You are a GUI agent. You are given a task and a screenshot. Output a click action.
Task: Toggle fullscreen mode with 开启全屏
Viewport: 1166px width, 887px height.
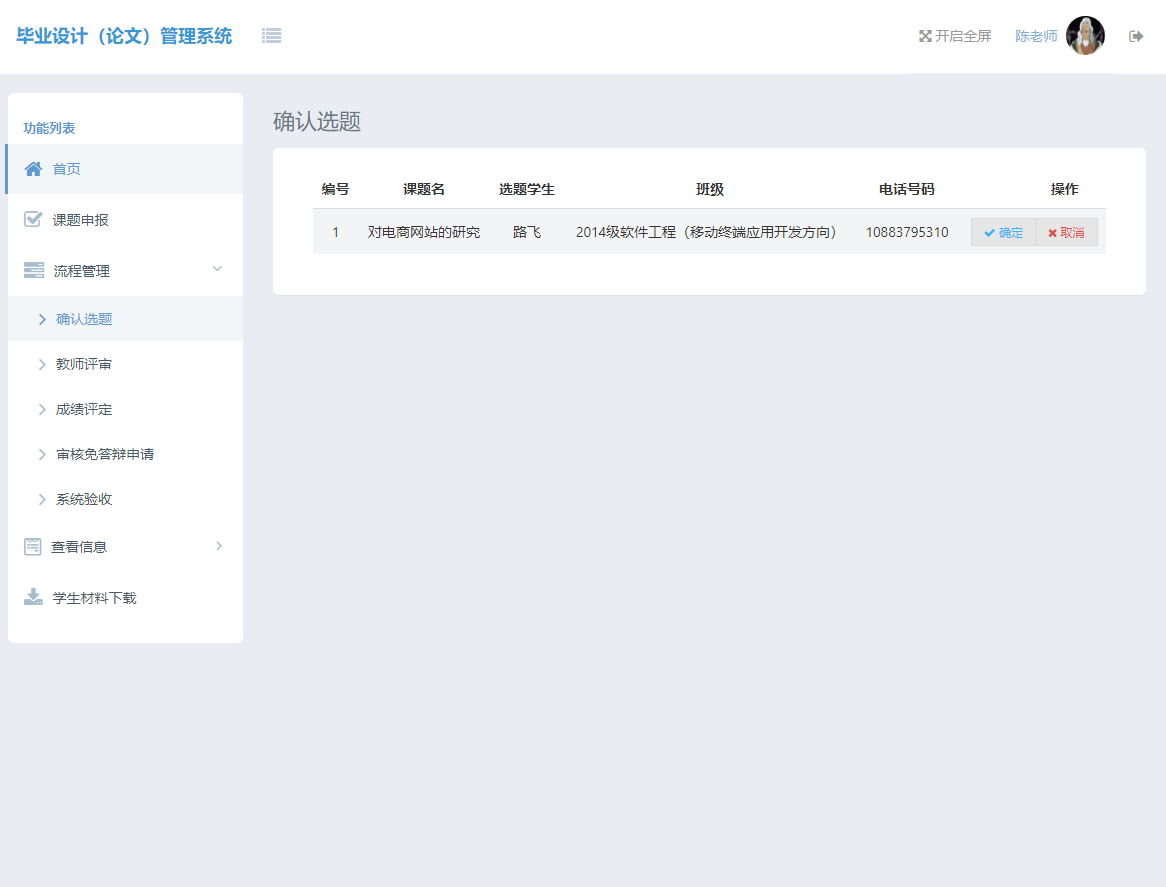click(x=962, y=35)
